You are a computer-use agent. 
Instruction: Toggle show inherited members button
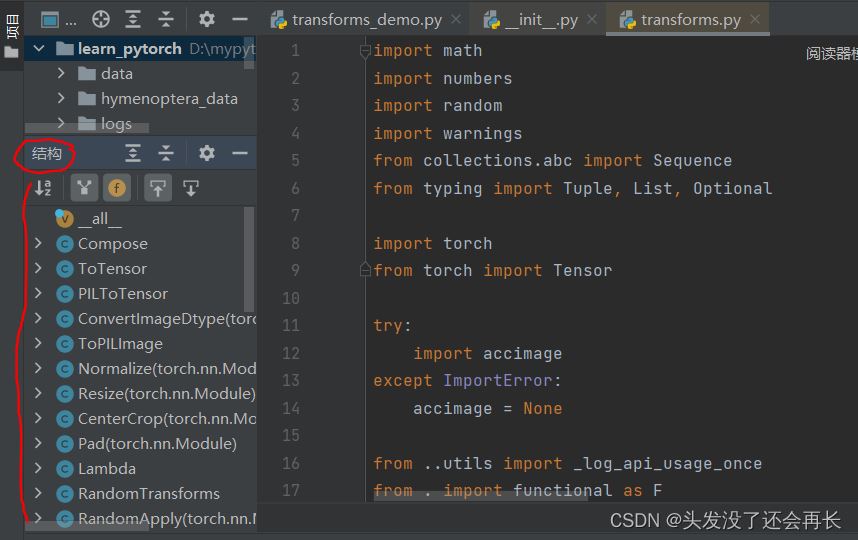pyautogui.click(x=85, y=187)
